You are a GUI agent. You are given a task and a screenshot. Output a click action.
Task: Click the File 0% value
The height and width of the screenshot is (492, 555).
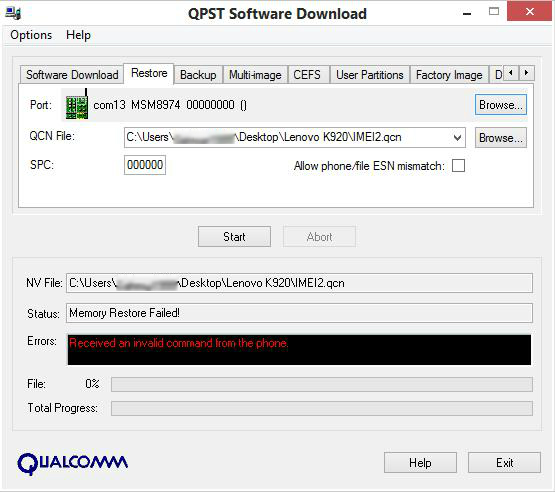click(92, 384)
